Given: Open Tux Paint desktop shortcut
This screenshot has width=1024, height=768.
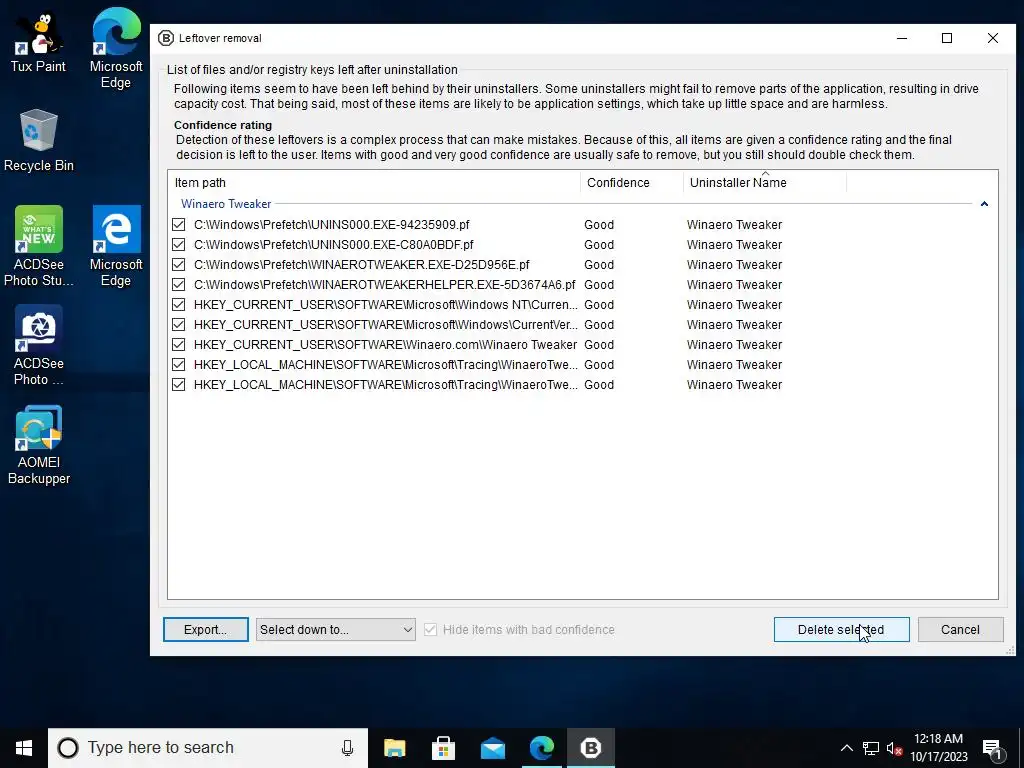Looking at the screenshot, I should (x=39, y=42).
